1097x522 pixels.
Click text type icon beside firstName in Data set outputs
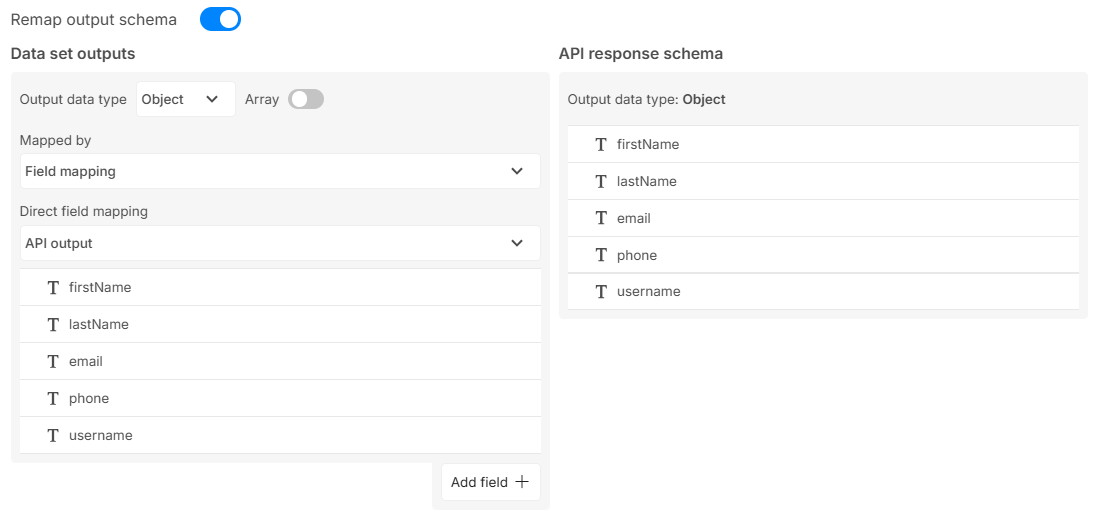coord(53,288)
